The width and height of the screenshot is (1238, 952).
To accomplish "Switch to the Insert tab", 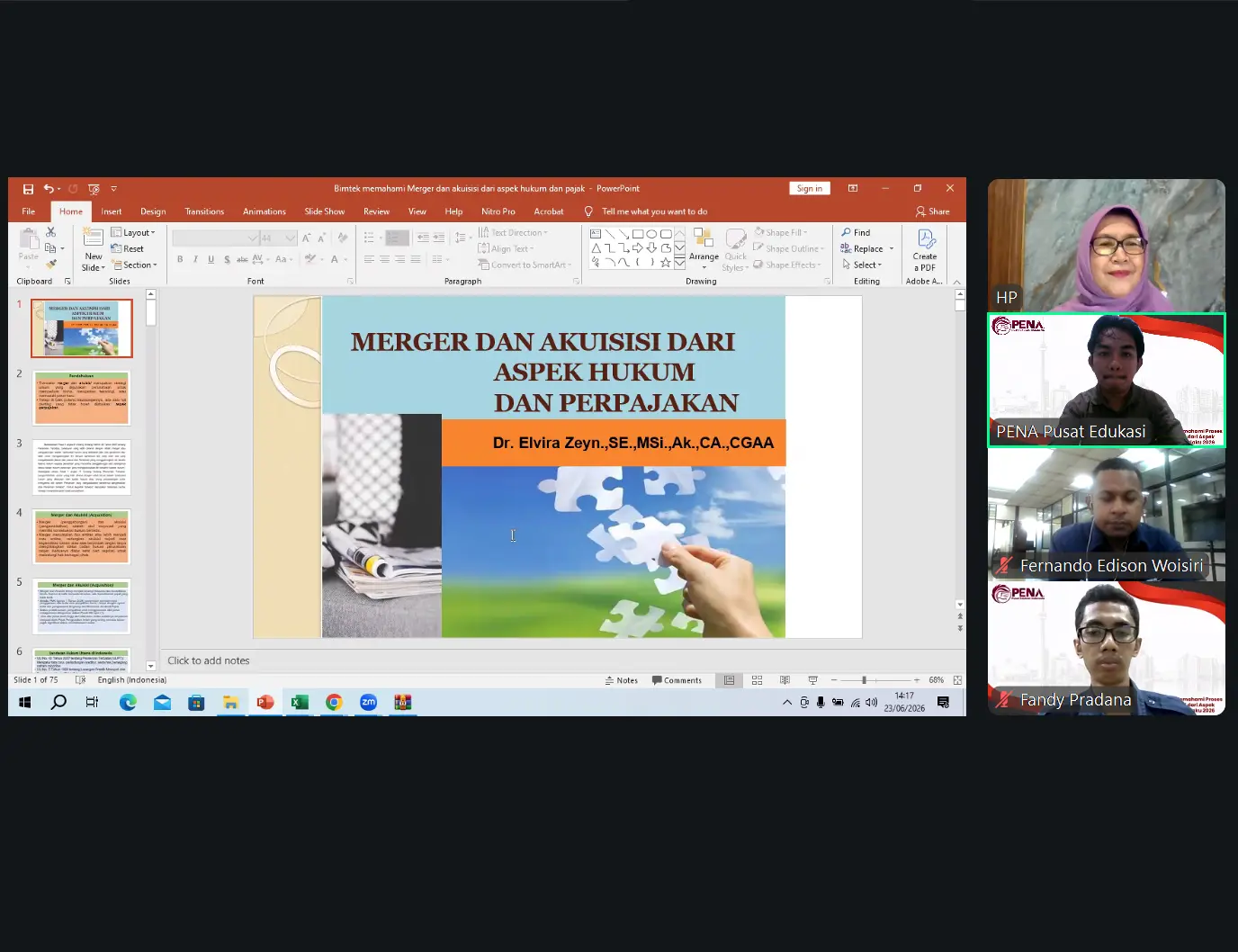I will (x=112, y=211).
